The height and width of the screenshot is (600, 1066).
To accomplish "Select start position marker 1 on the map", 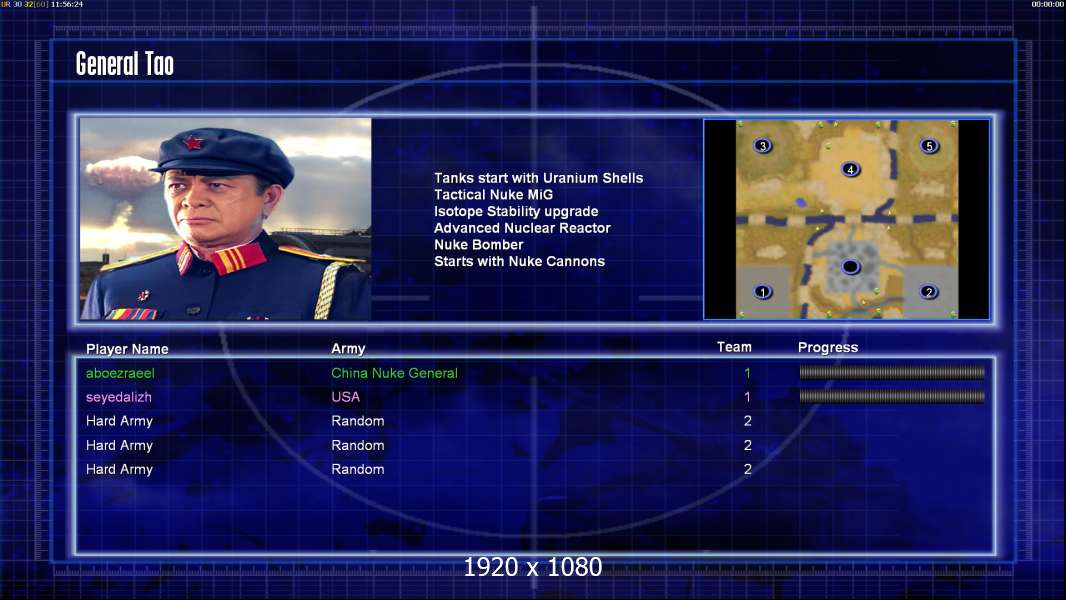I will (763, 292).
